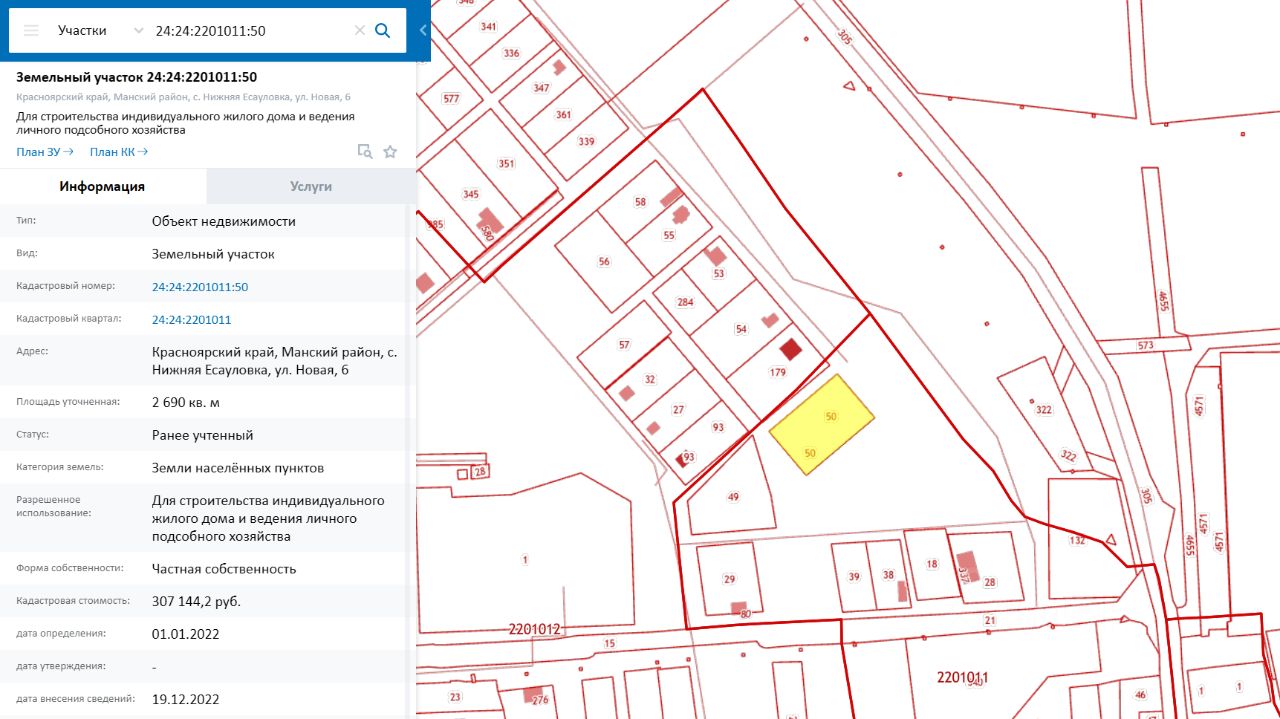
Task: Open the План ЗУ link
Action: pyautogui.click(x=45, y=152)
